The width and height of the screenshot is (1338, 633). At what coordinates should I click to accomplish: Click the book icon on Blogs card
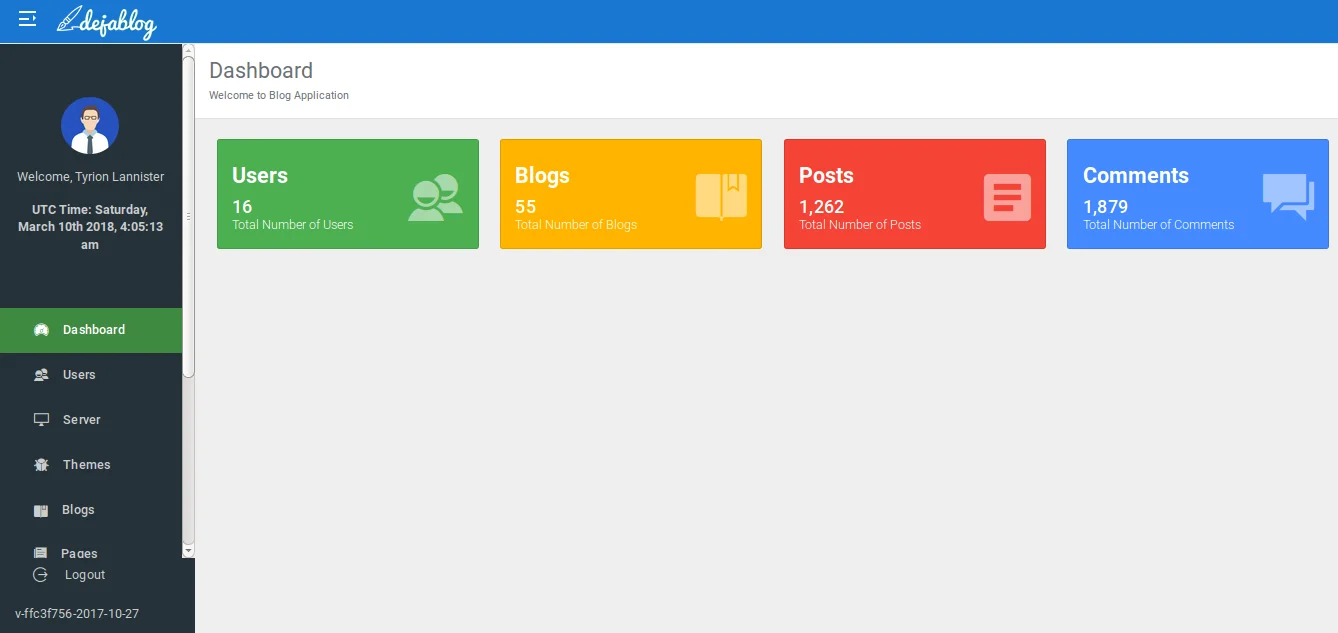(721, 196)
